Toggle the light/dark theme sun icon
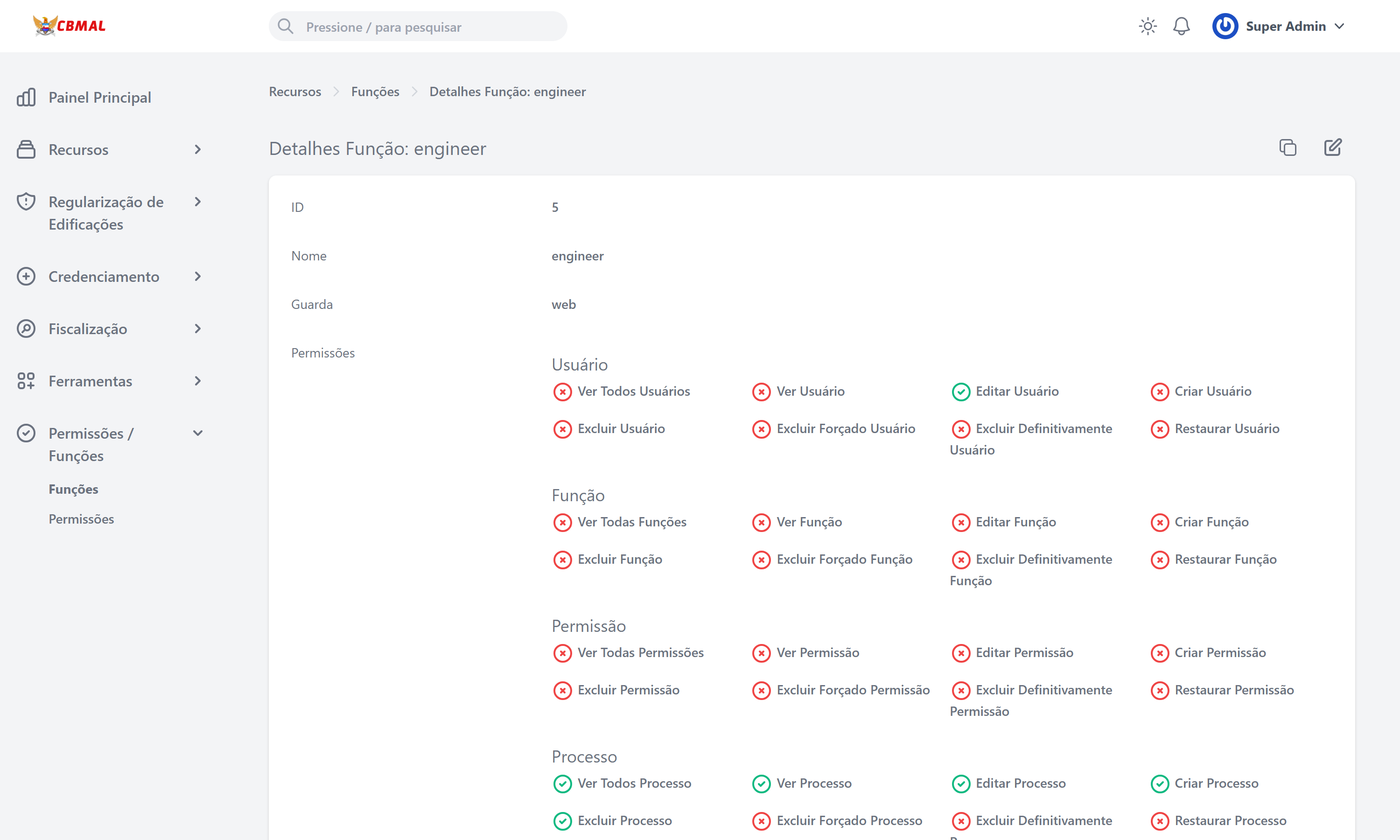The height and width of the screenshot is (840, 1400). pyautogui.click(x=1147, y=26)
